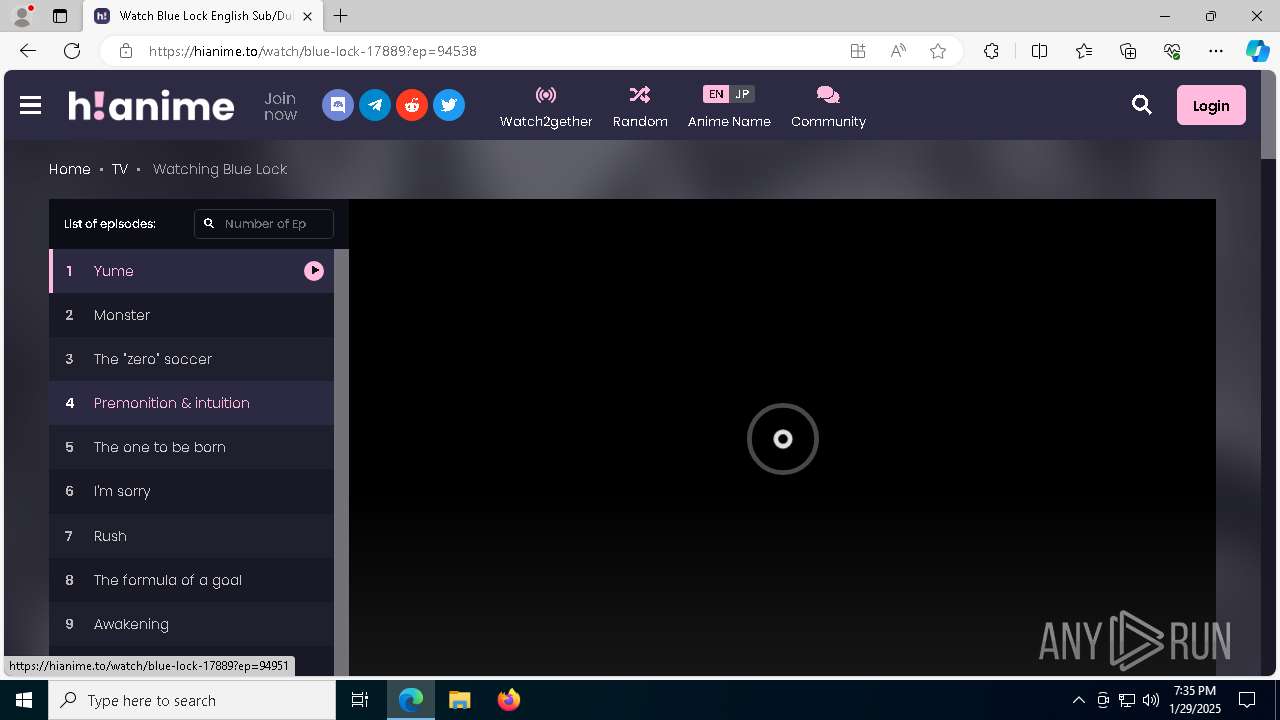The image size is (1280, 720).
Task: Select the Watch Blue Lock tab
Action: (x=203, y=16)
